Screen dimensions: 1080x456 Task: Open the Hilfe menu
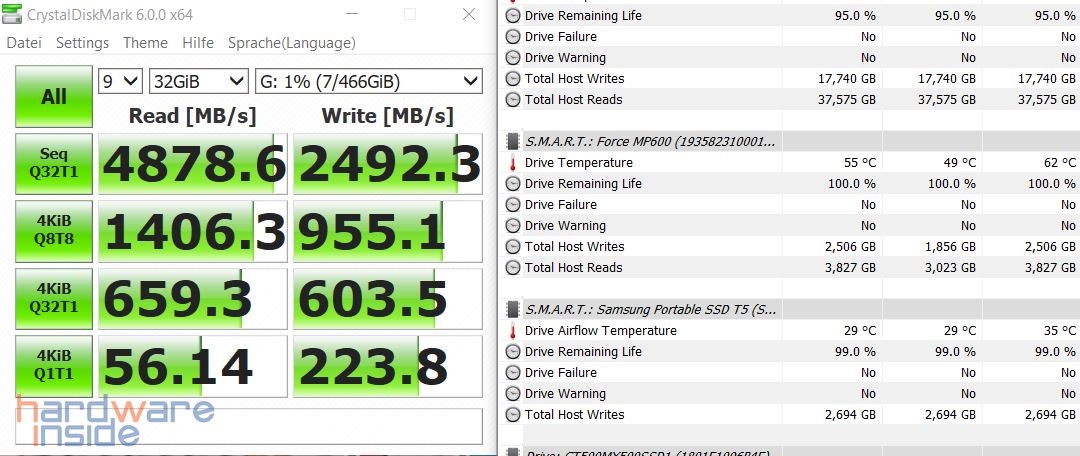pyautogui.click(x=198, y=43)
